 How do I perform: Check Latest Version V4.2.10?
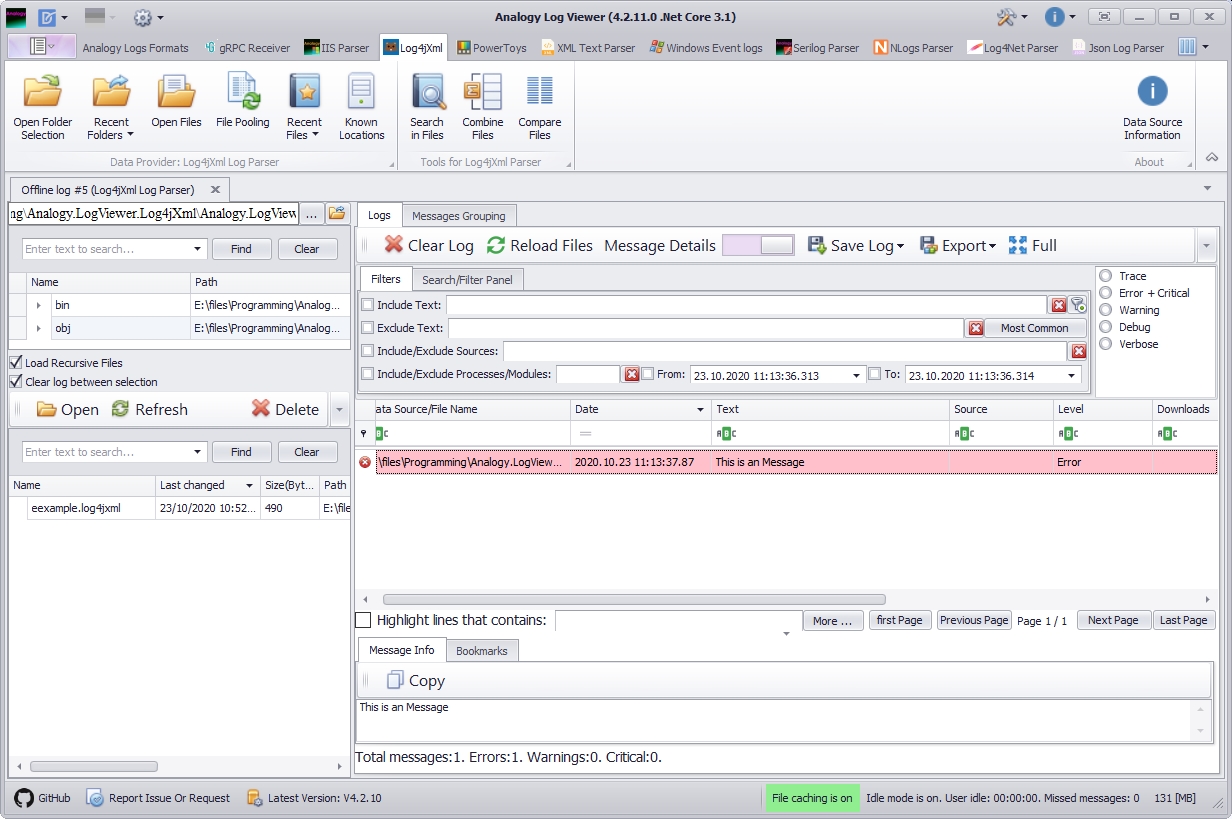[314, 798]
